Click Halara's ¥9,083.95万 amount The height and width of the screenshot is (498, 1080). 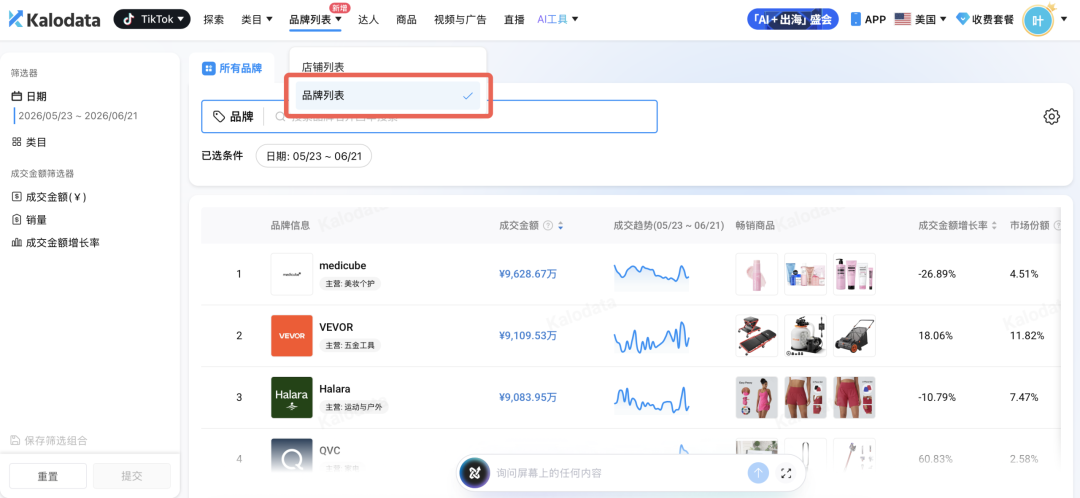coord(528,397)
